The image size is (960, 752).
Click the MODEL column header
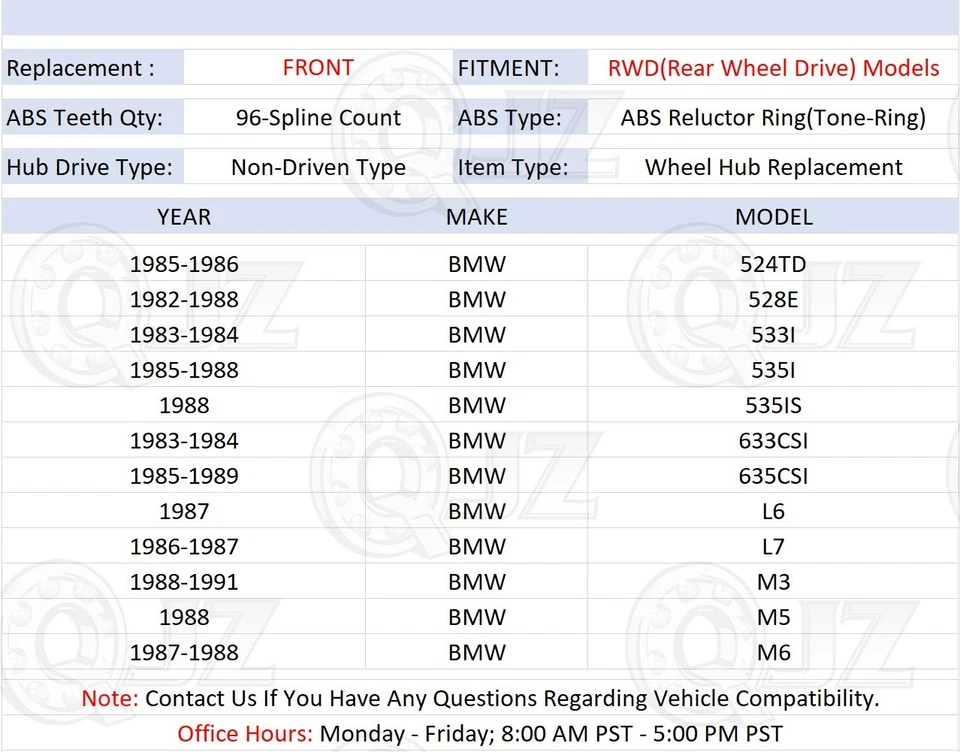point(773,216)
